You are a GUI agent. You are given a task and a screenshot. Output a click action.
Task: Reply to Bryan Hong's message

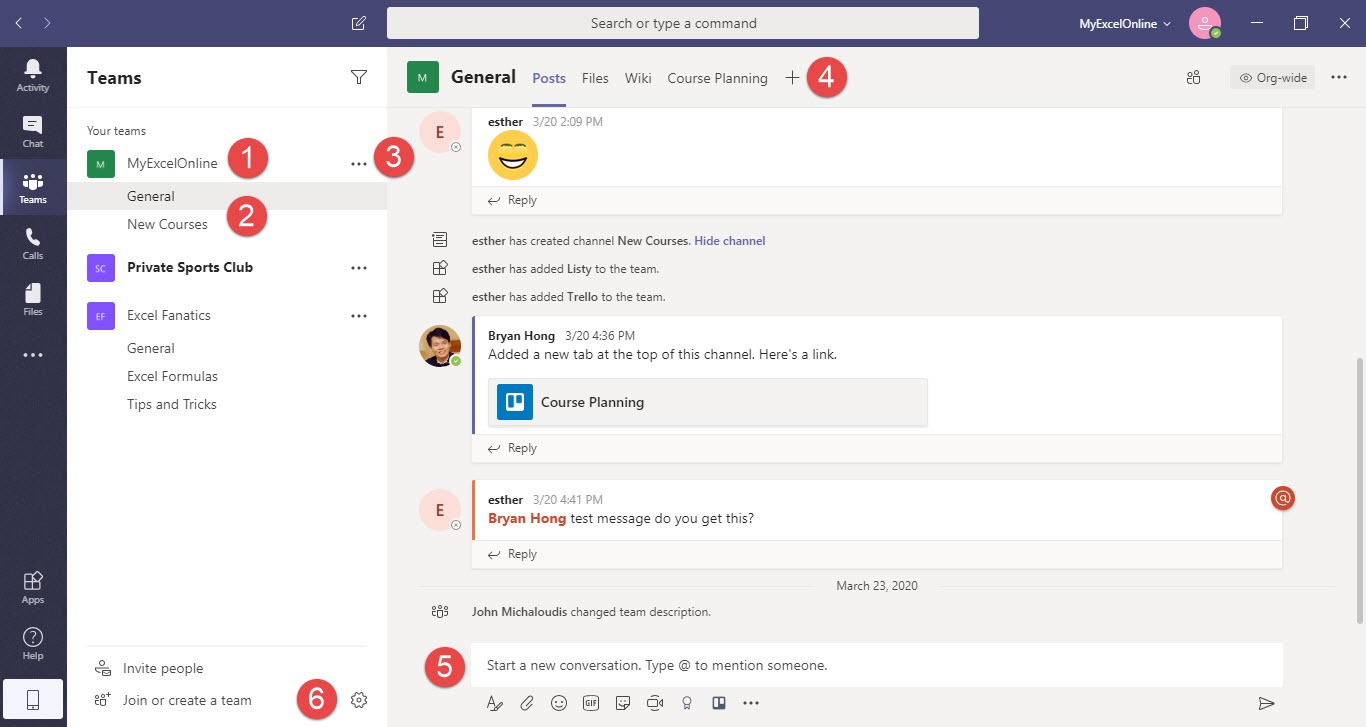pos(512,448)
